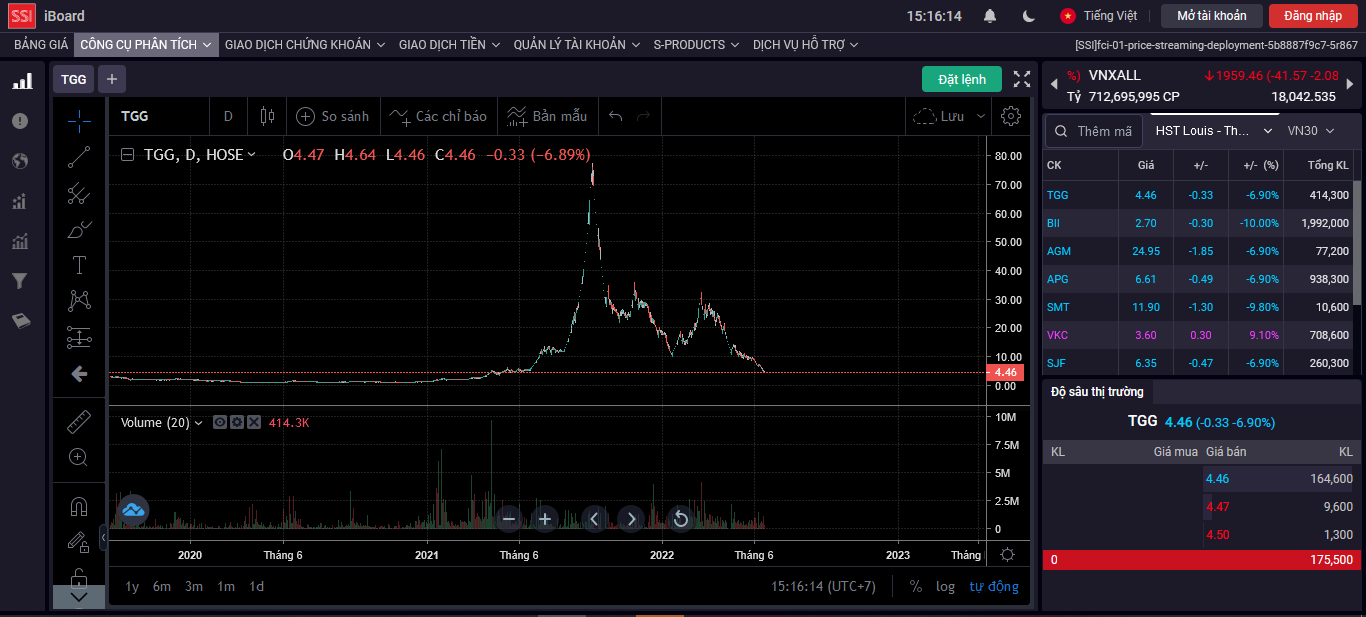Remove the Volume indicator with X

tap(254, 423)
